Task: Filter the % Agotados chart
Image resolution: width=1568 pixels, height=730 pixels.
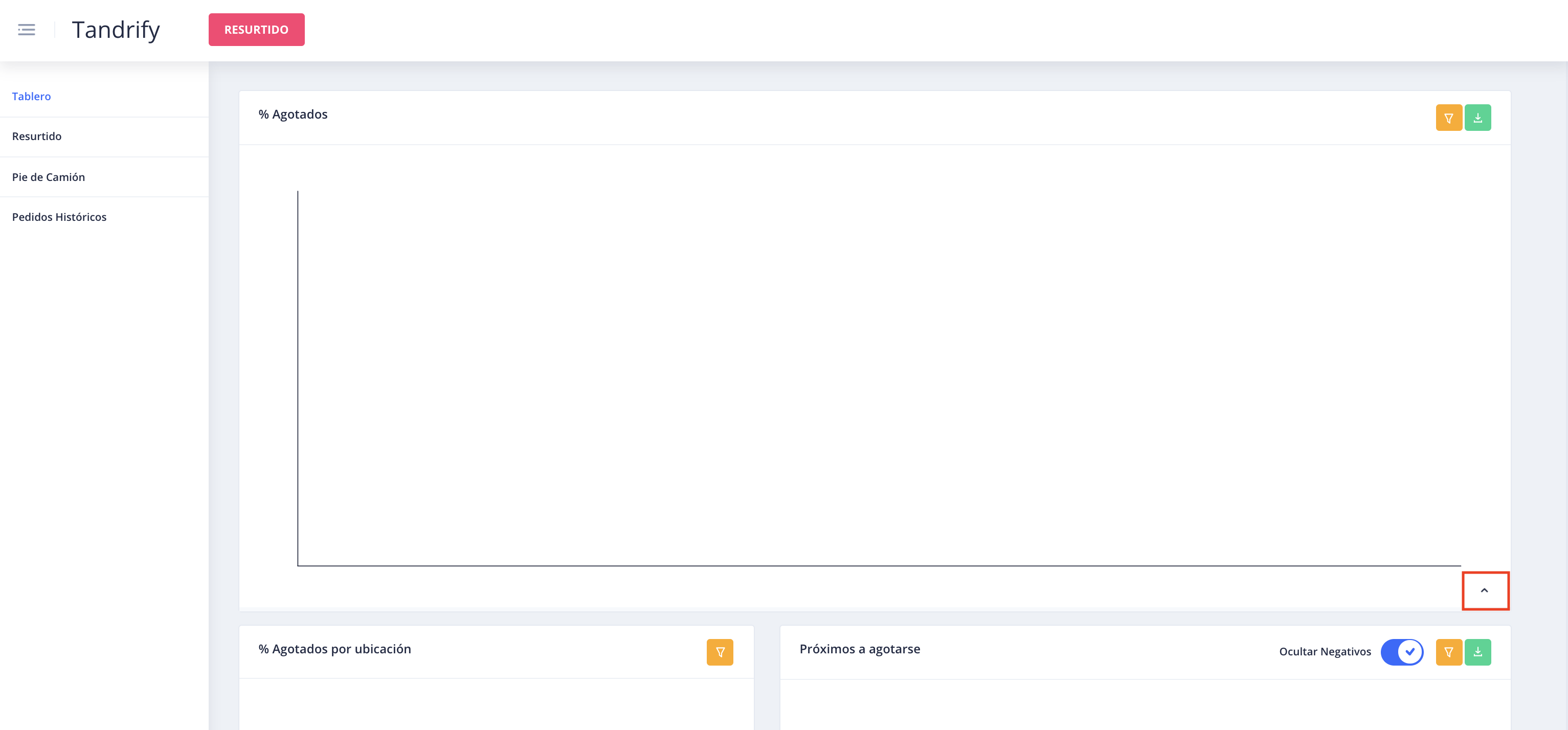Action: 1449,118
